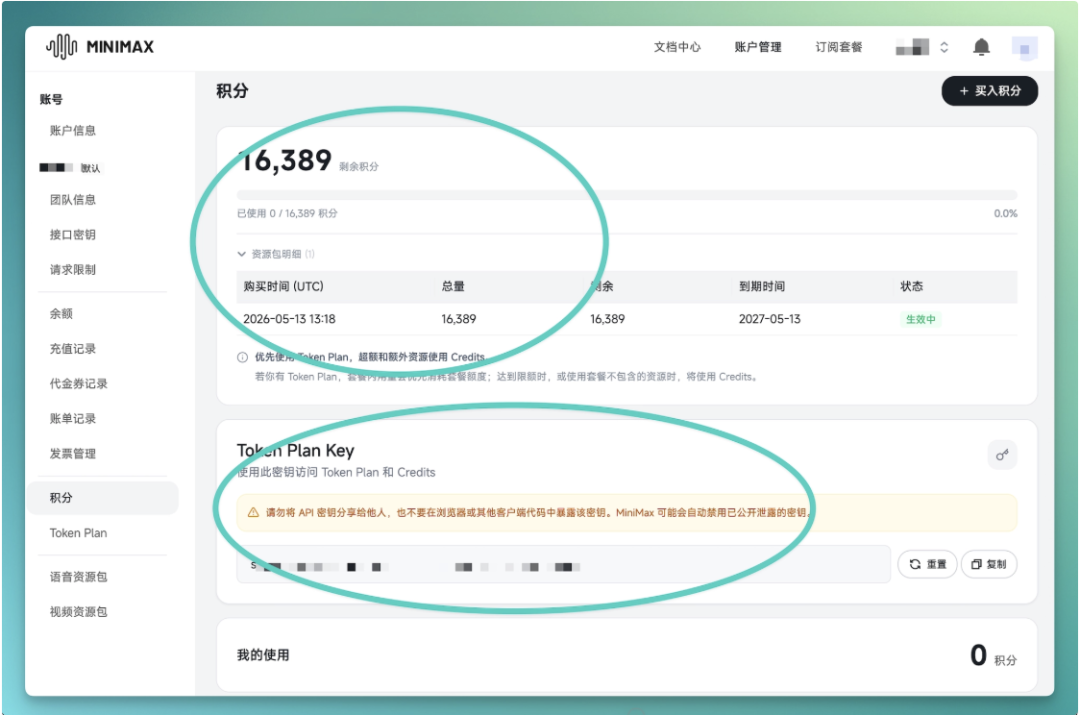
Task: Select 余额 in sidebar
Action: [x=61, y=313]
